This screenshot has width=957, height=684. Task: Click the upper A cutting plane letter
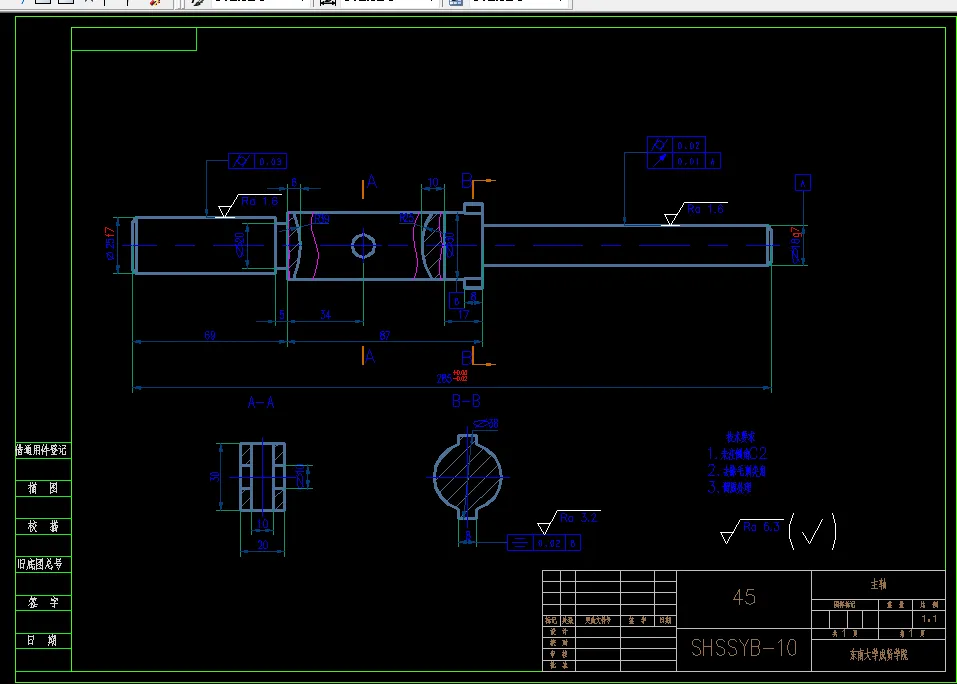click(372, 182)
